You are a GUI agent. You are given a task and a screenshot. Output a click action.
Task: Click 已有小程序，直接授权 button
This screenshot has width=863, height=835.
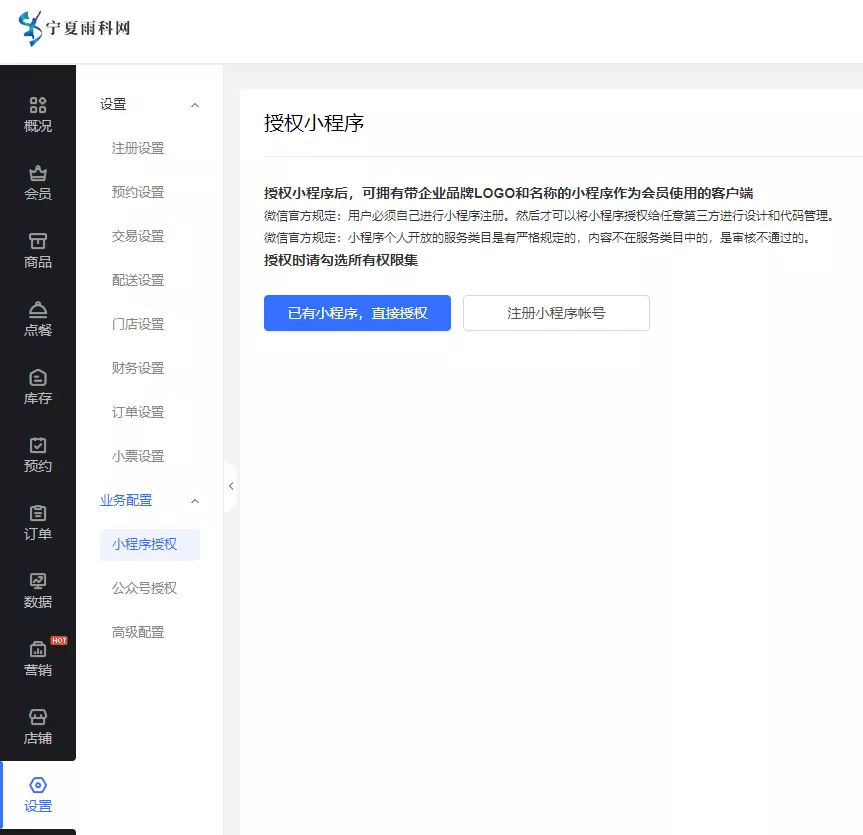tap(357, 313)
